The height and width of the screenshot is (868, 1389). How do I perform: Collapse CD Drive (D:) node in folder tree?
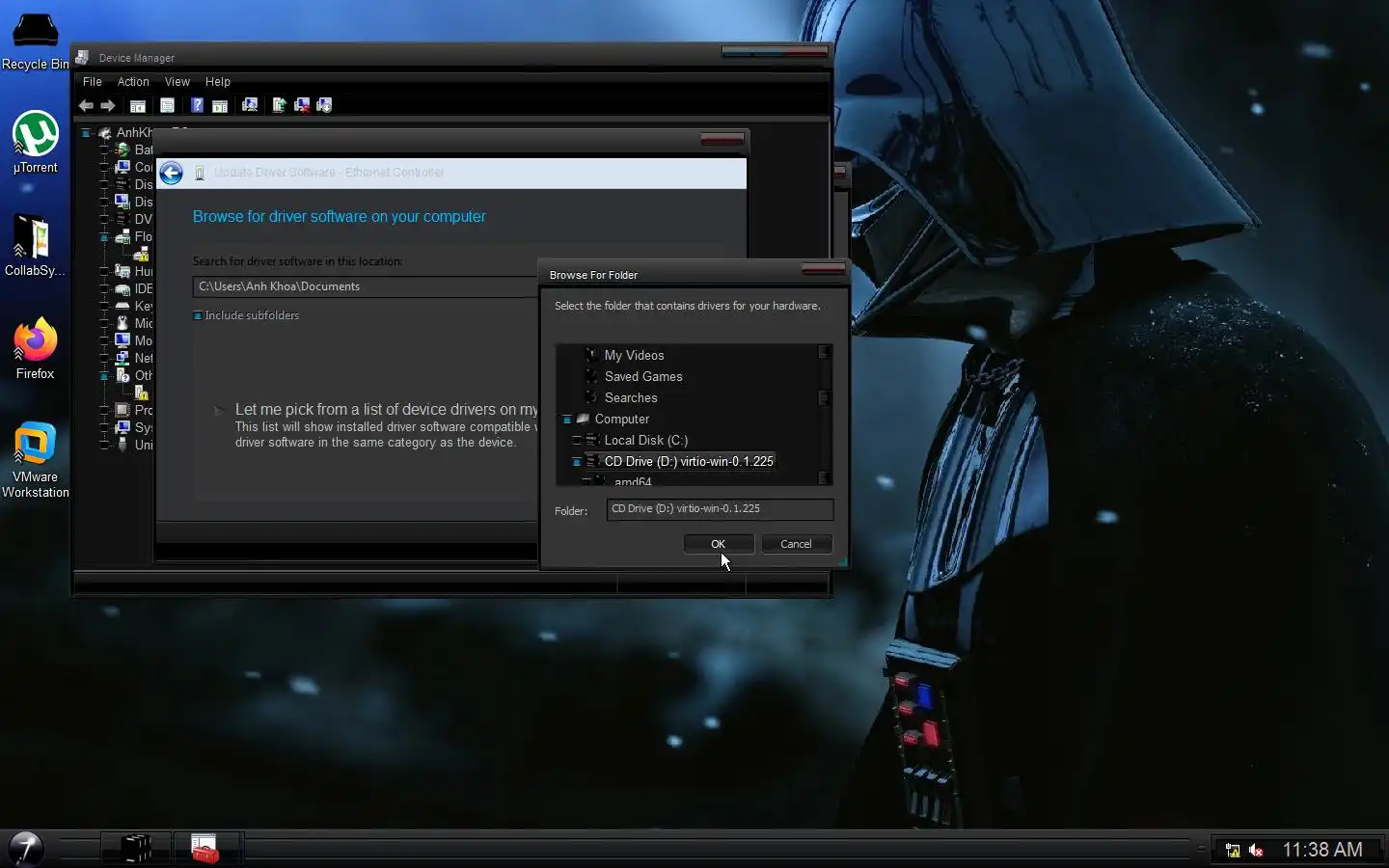[577, 462]
